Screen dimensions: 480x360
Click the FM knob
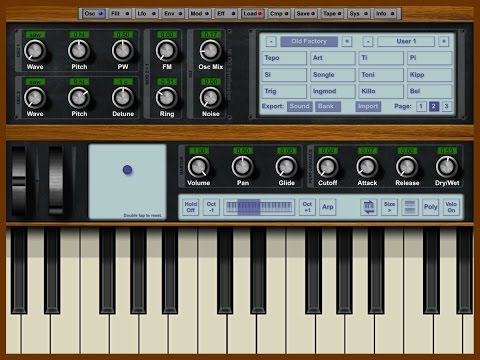pos(167,50)
